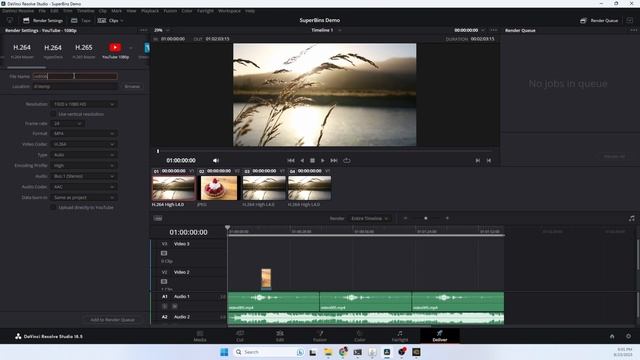Open Render Settings panel options dots
The width and height of the screenshot is (640, 360).
click(143, 30)
